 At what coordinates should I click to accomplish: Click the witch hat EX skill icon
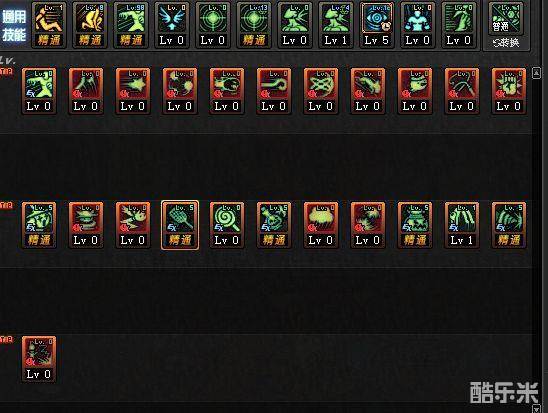click(x=39, y=225)
